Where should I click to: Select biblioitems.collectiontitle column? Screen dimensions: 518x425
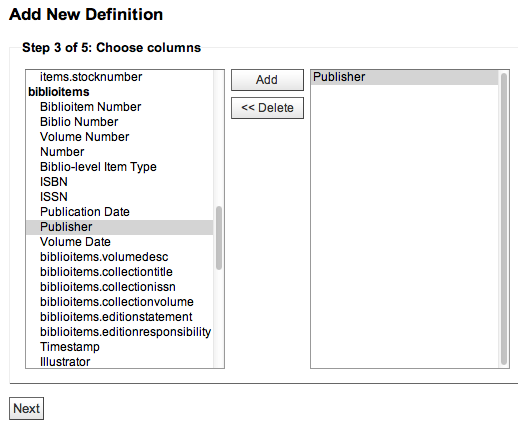point(119,272)
